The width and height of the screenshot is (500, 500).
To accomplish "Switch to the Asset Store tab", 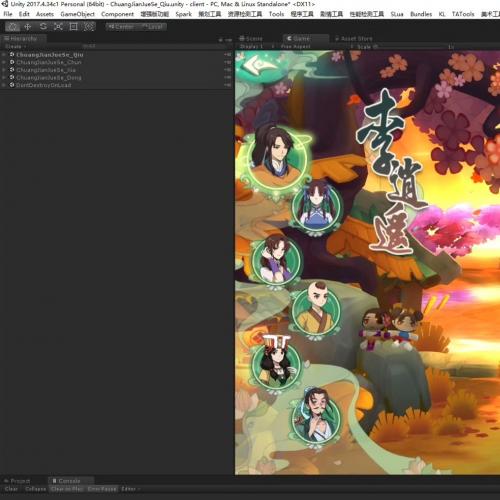I will tap(353, 39).
